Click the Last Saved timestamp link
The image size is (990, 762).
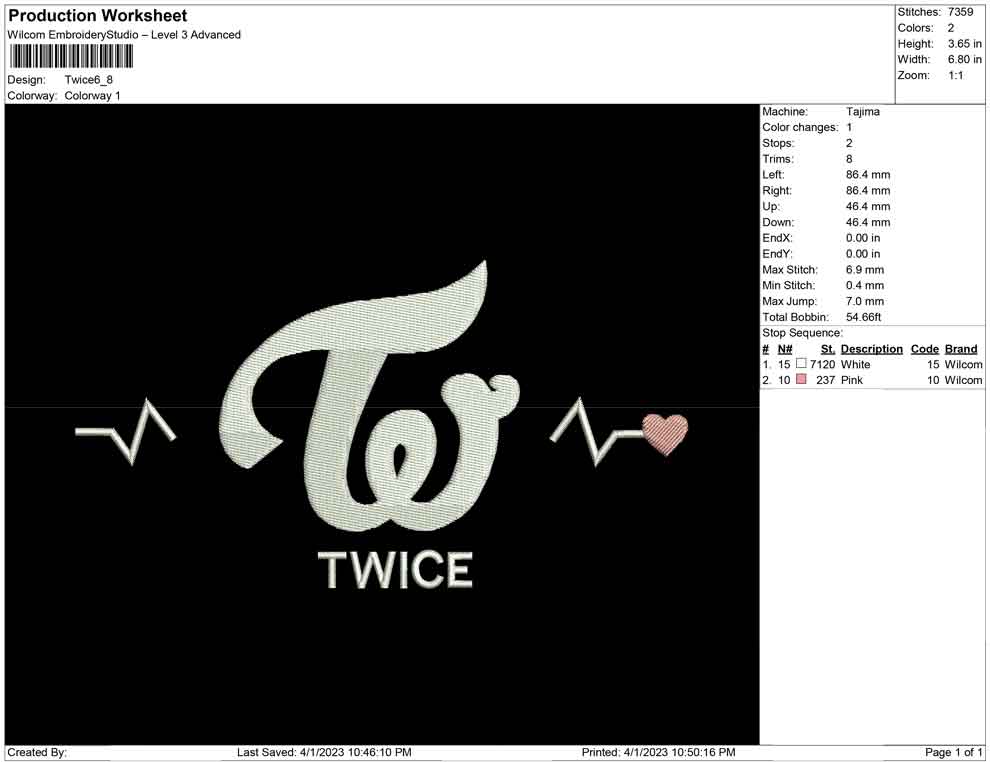(x=323, y=751)
